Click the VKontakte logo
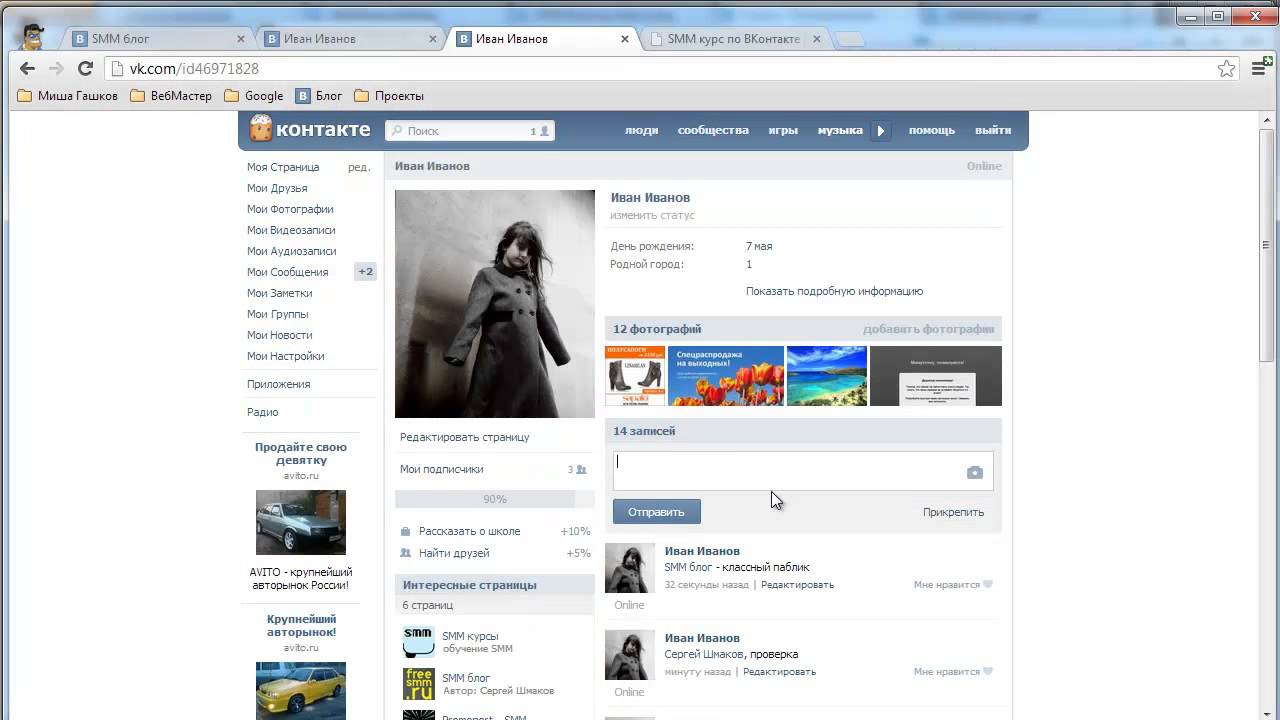This screenshot has height=720, width=1280. tap(310, 130)
